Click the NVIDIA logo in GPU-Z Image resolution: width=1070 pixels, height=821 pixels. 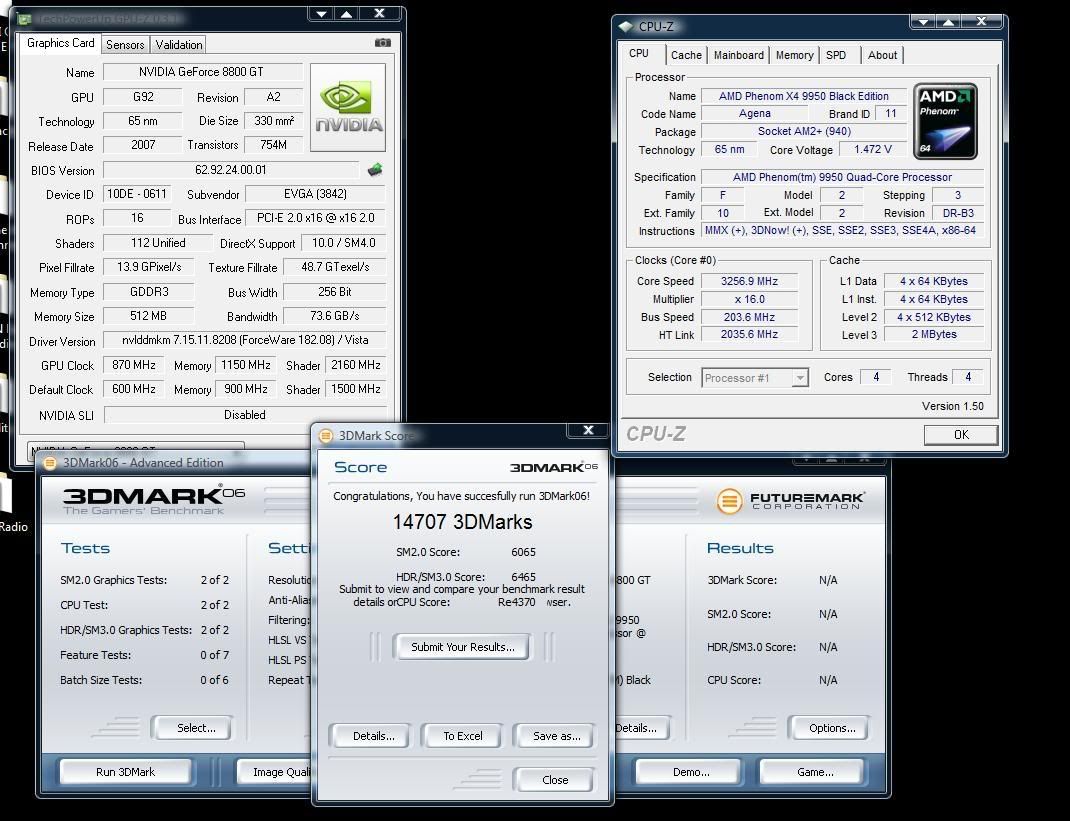(348, 107)
